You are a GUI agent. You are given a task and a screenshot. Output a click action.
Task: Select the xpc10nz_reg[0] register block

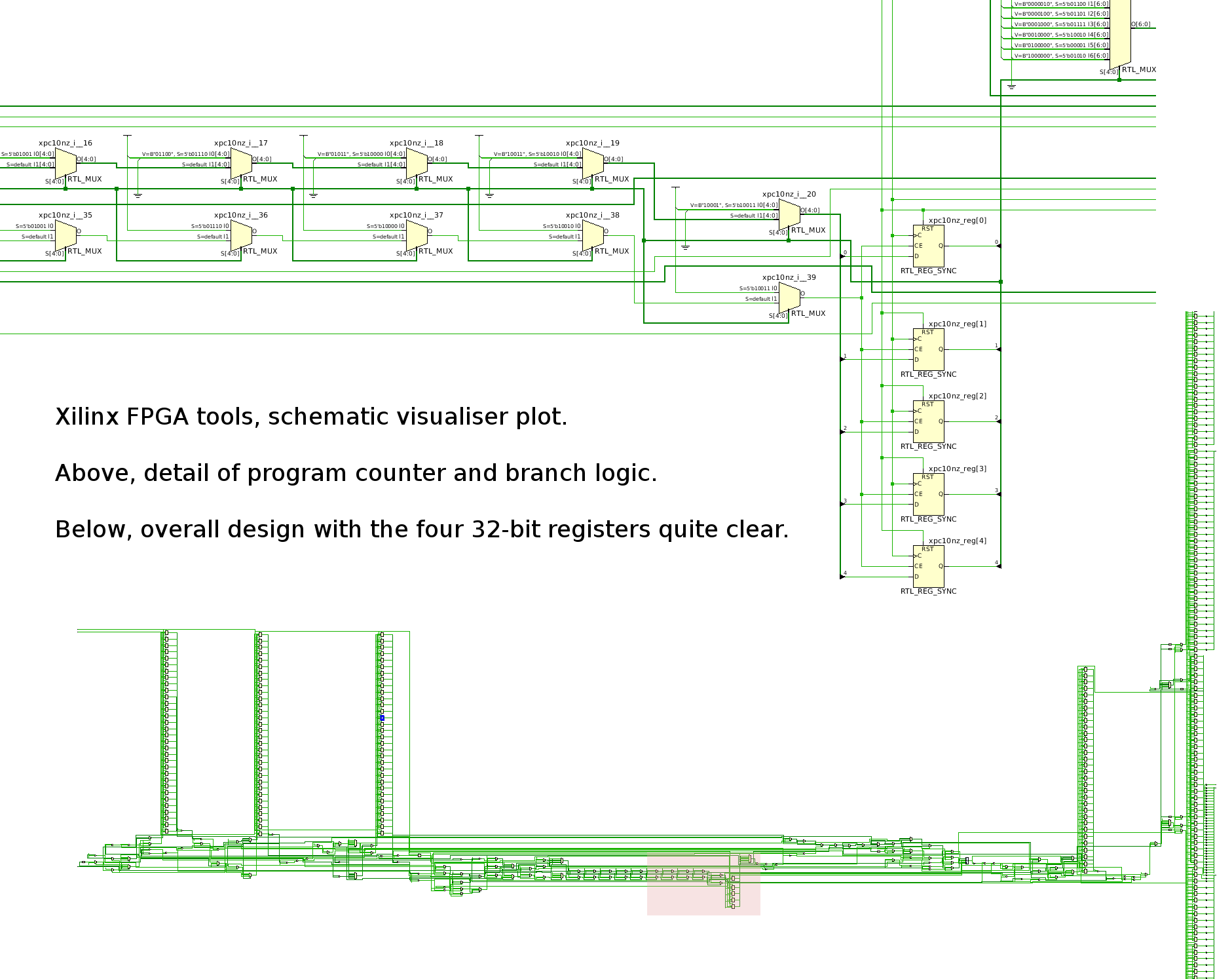tap(928, 246)
